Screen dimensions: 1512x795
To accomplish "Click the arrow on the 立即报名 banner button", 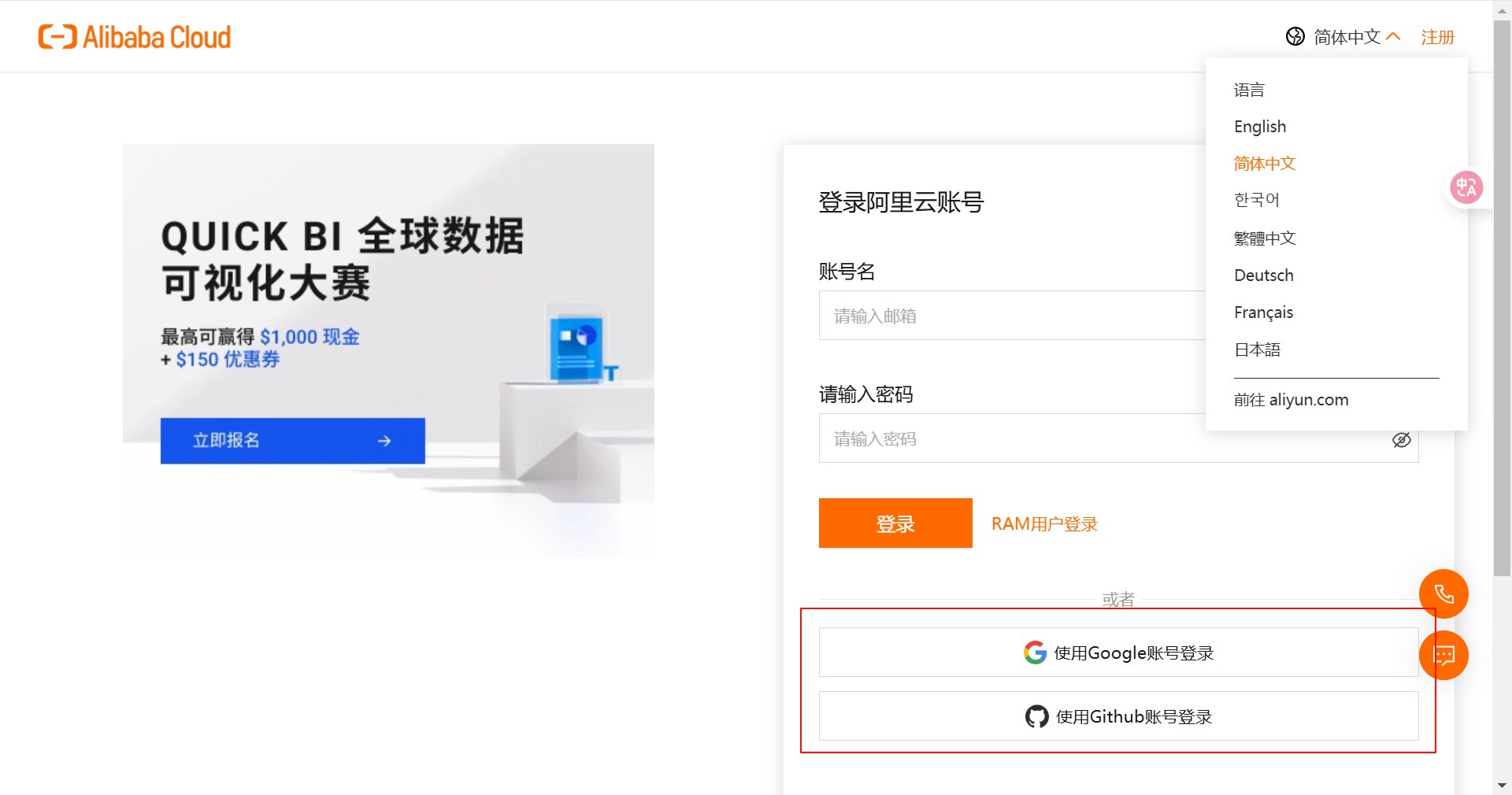I will [384, 441].
